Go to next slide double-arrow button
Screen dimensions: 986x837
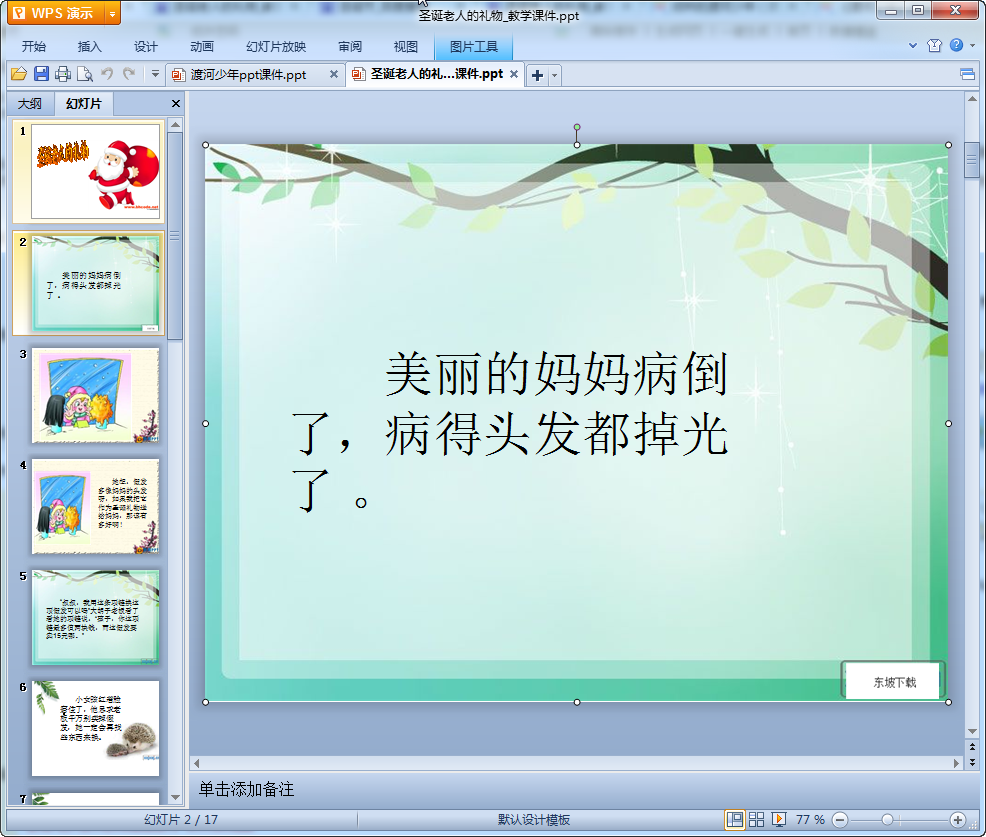pyautogui.click(x=972, y=762)
